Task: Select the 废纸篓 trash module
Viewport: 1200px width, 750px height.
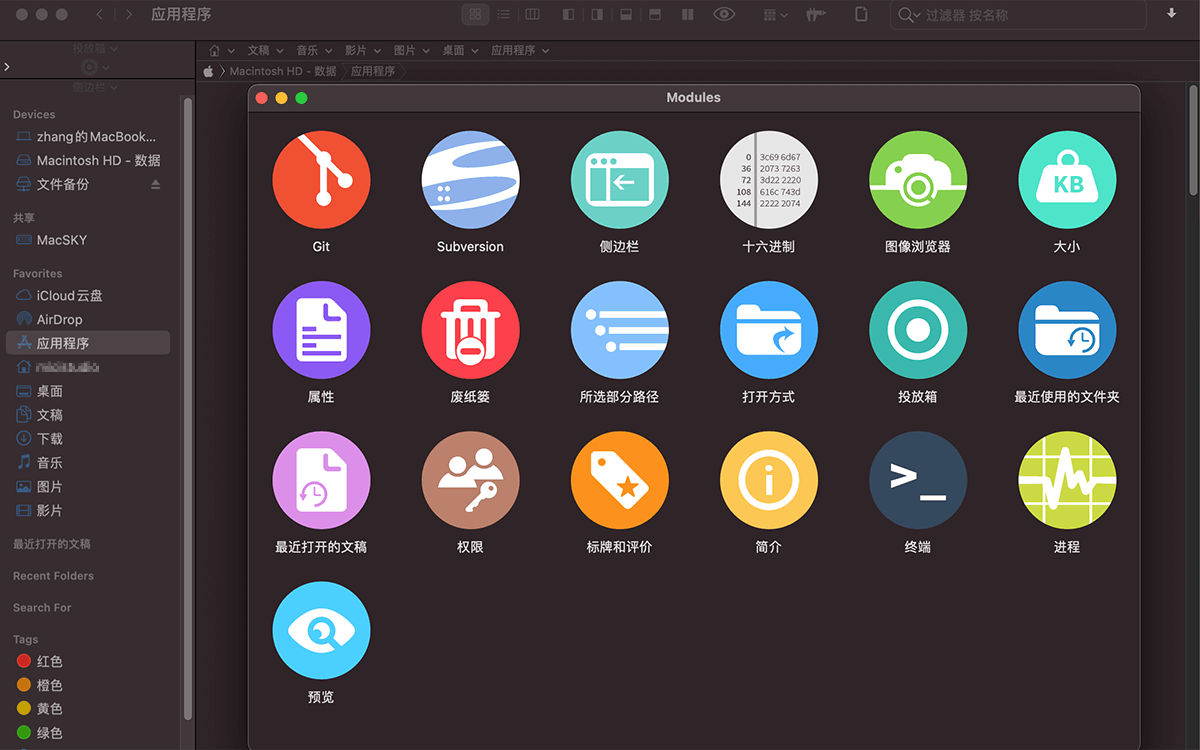Action: [470, 331]
